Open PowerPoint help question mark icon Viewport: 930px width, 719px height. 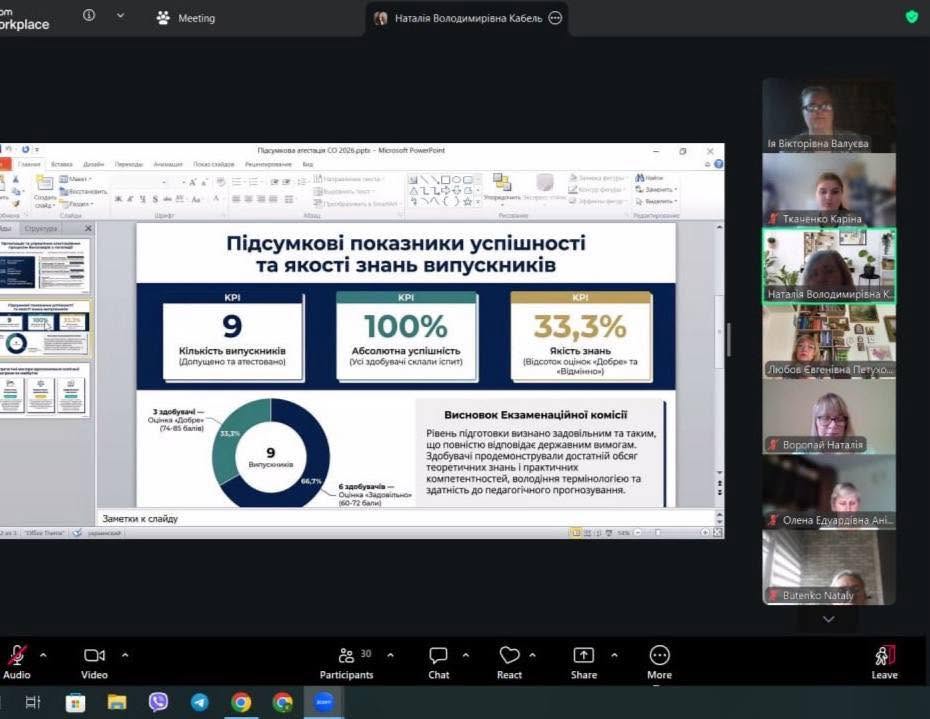(x=719, y=164)
